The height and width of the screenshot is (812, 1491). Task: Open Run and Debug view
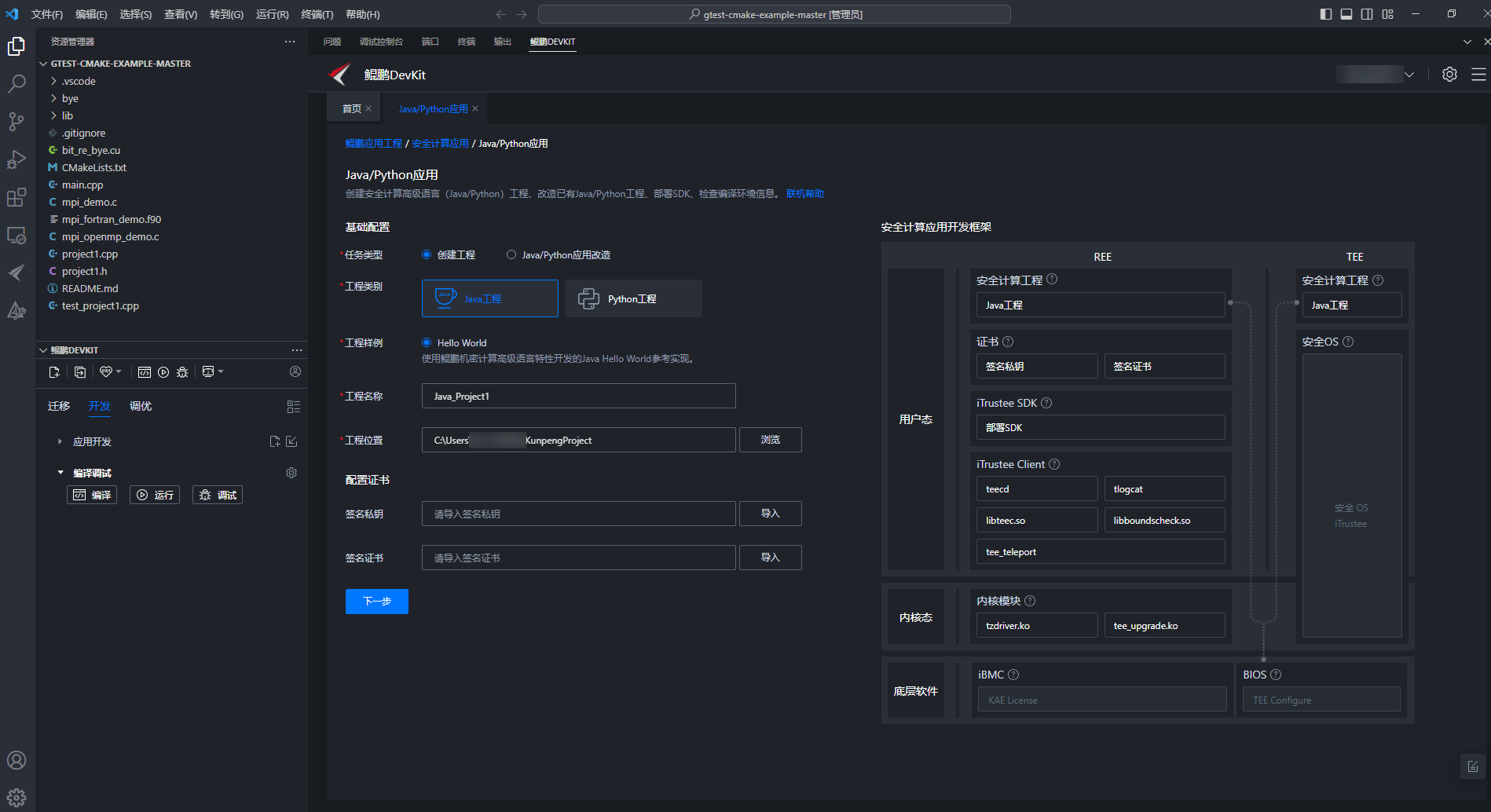[16, 159]
